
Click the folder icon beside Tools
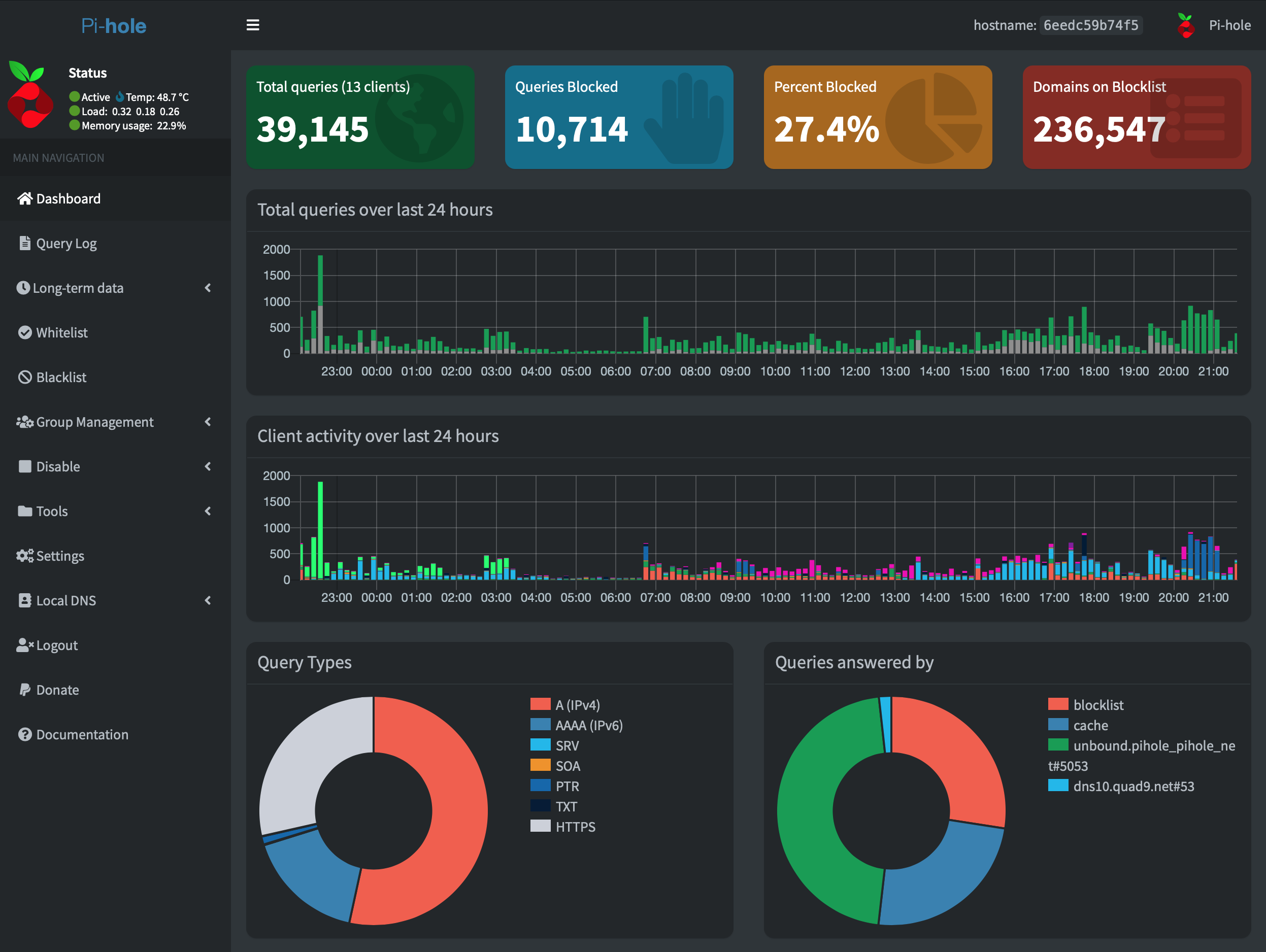pyautogui.click(x=24, y=511)
